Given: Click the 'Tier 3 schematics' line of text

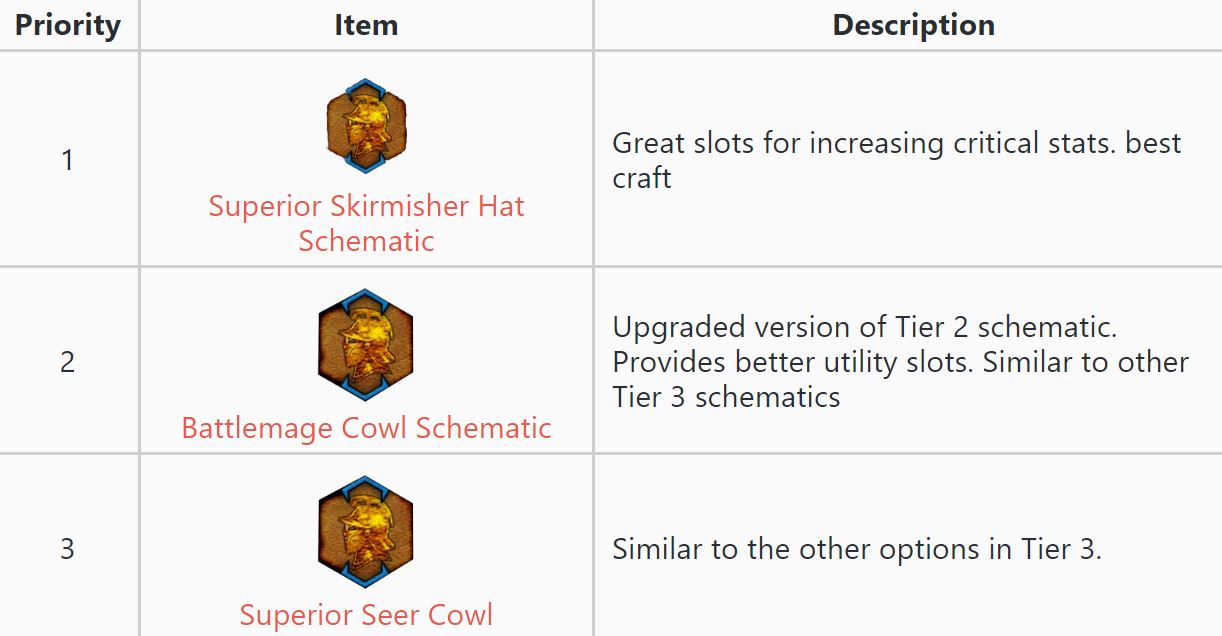Looking at the screenshot, I should pyautogui.click(x=726, y=397).
